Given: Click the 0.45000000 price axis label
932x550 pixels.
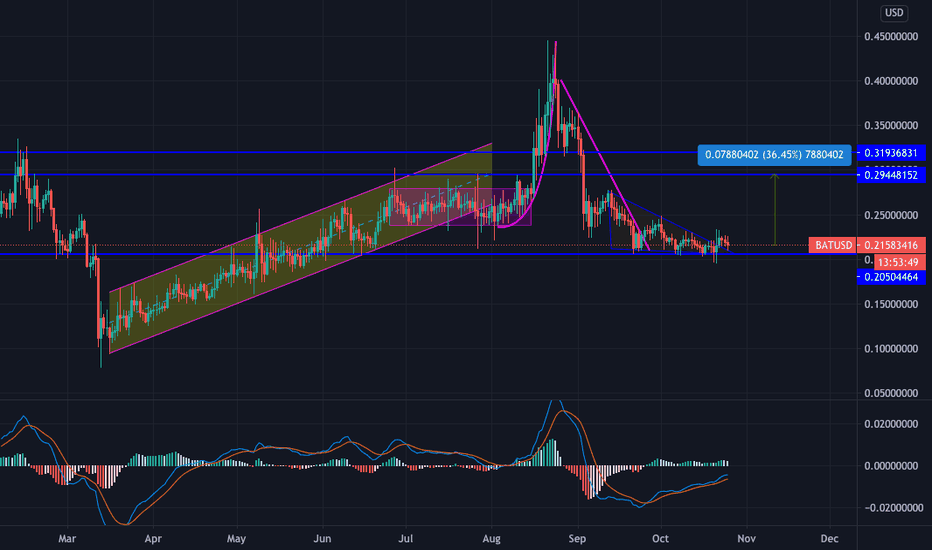Looking at the screenshot, I should tap(891, 36).
